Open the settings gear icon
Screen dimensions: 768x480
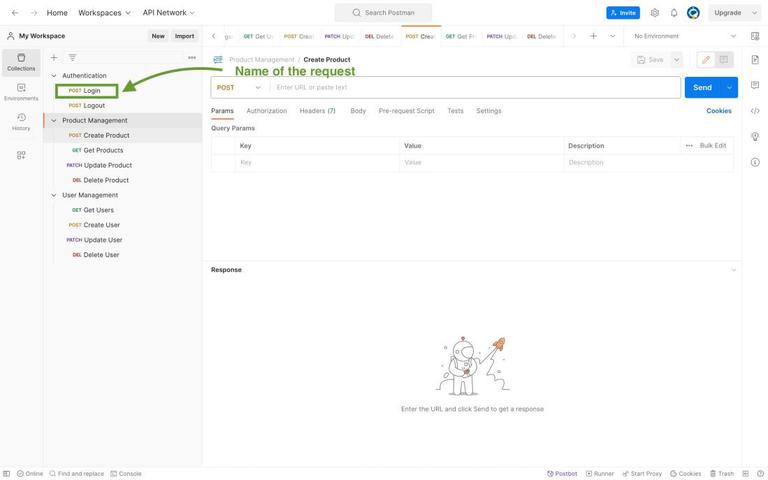point(655,13)
